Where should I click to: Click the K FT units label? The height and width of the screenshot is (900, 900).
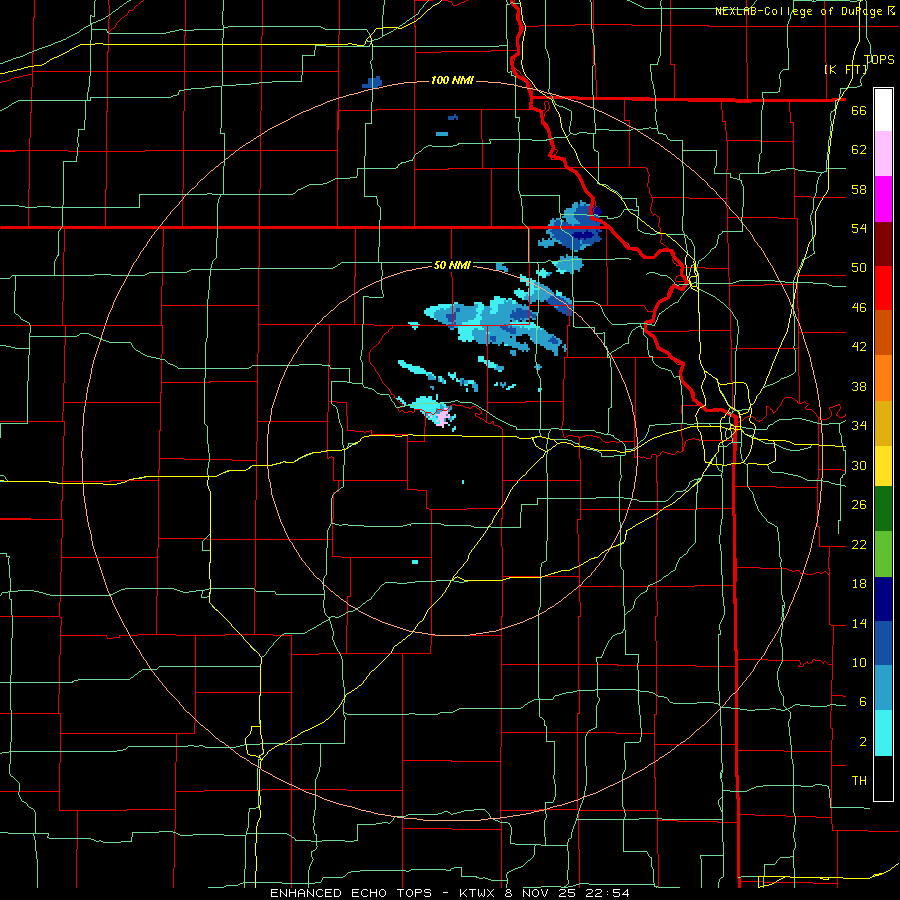845,69
